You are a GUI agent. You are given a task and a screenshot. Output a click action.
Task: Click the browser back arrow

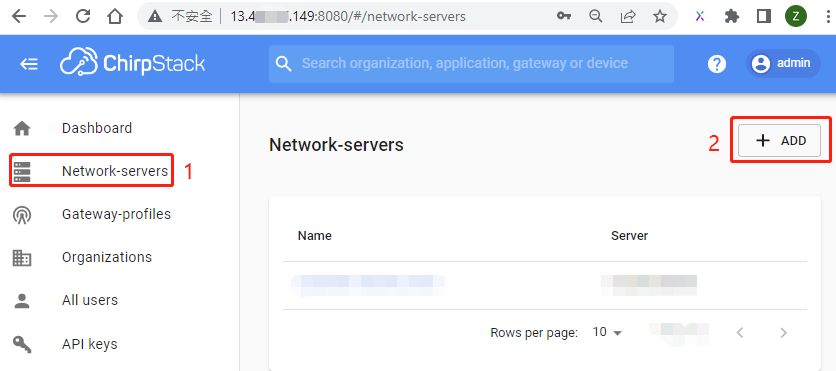click(x=19, y=17)
